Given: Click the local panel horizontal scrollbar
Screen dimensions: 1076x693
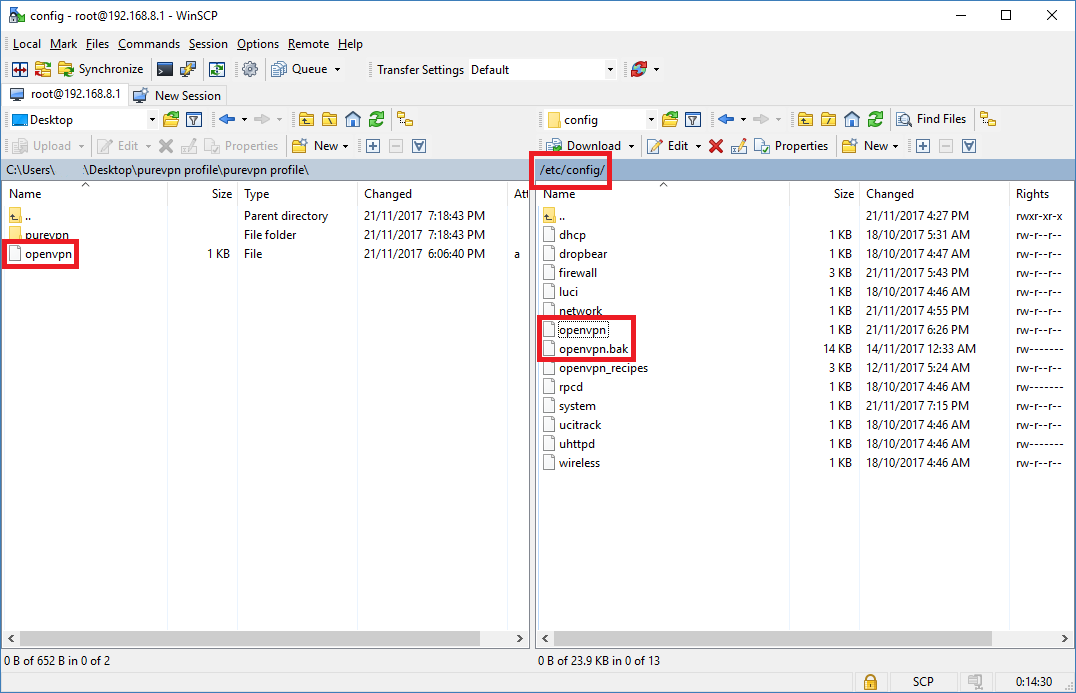Looking at the screenshot, I should coord(250,639).
